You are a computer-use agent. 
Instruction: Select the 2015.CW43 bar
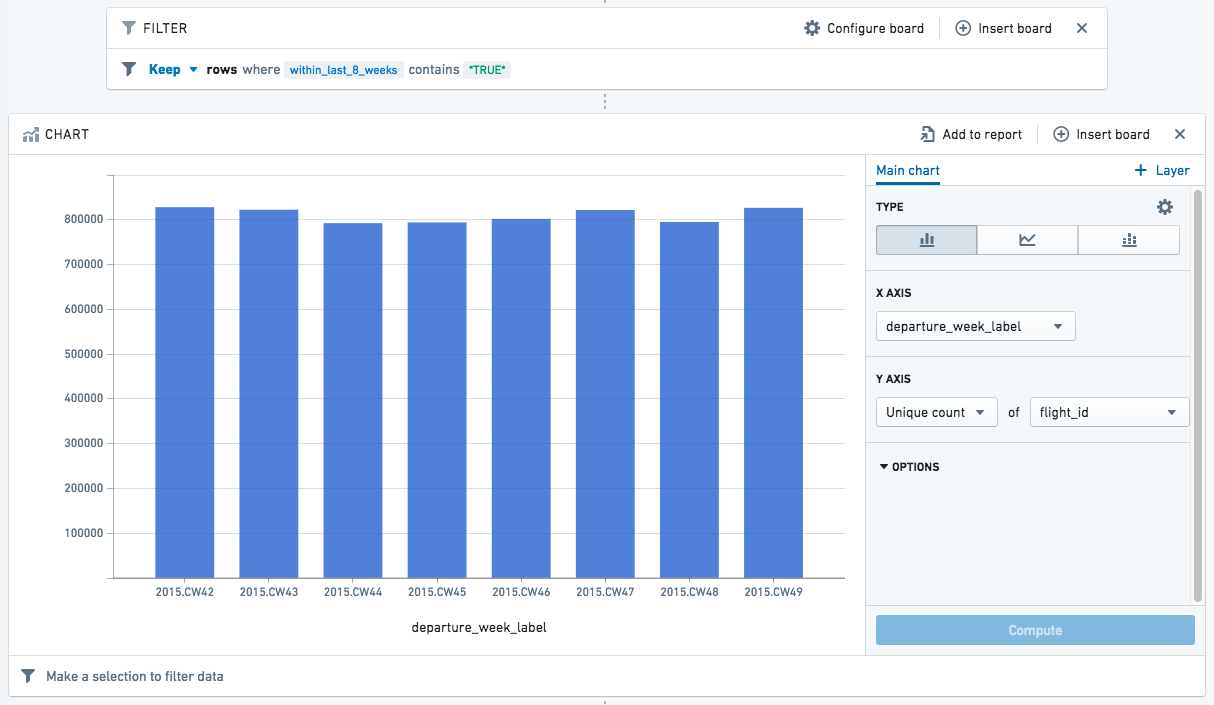click(x=269, y=394)
